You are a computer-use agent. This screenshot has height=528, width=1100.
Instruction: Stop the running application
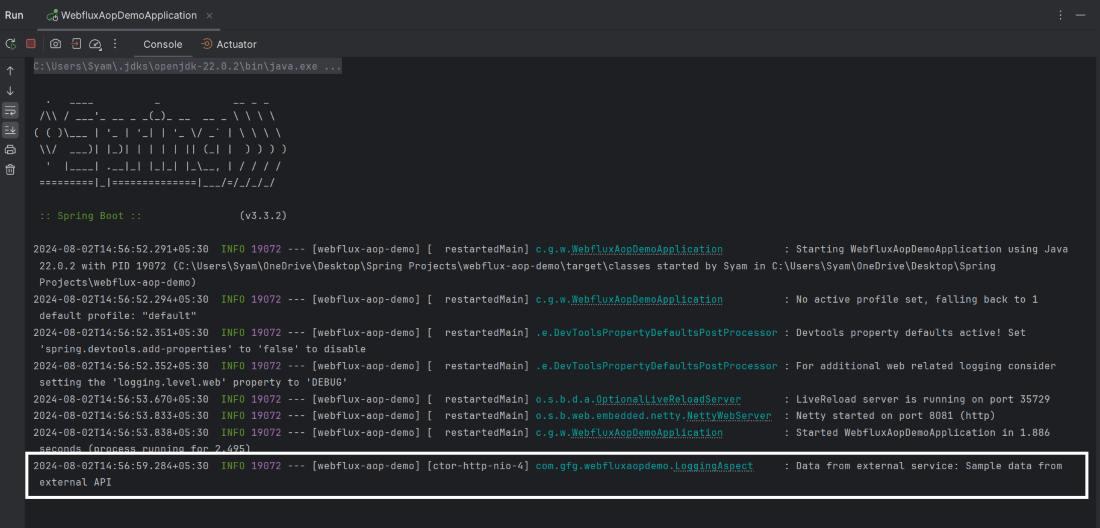(x=31, y=44)
